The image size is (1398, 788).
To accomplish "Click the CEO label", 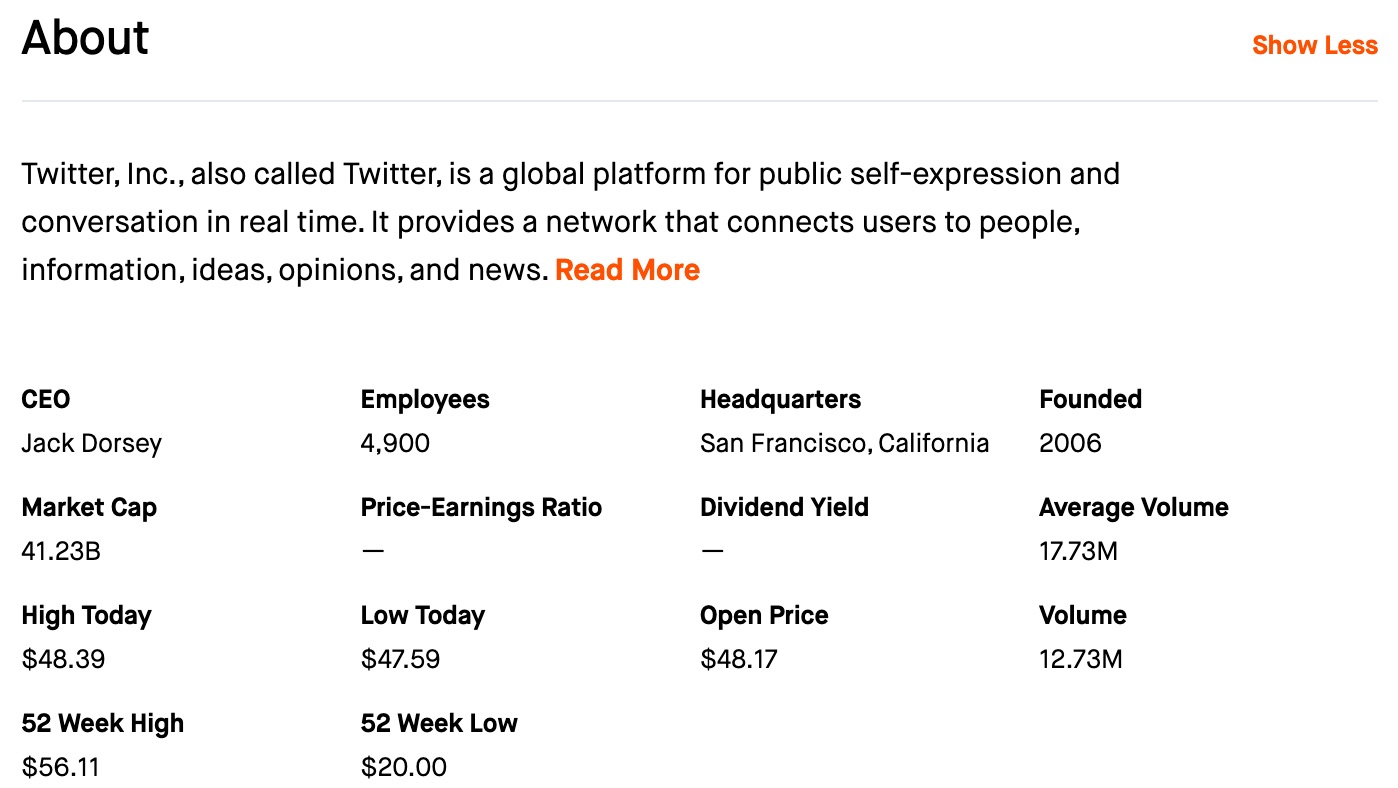I will (44, 399).
